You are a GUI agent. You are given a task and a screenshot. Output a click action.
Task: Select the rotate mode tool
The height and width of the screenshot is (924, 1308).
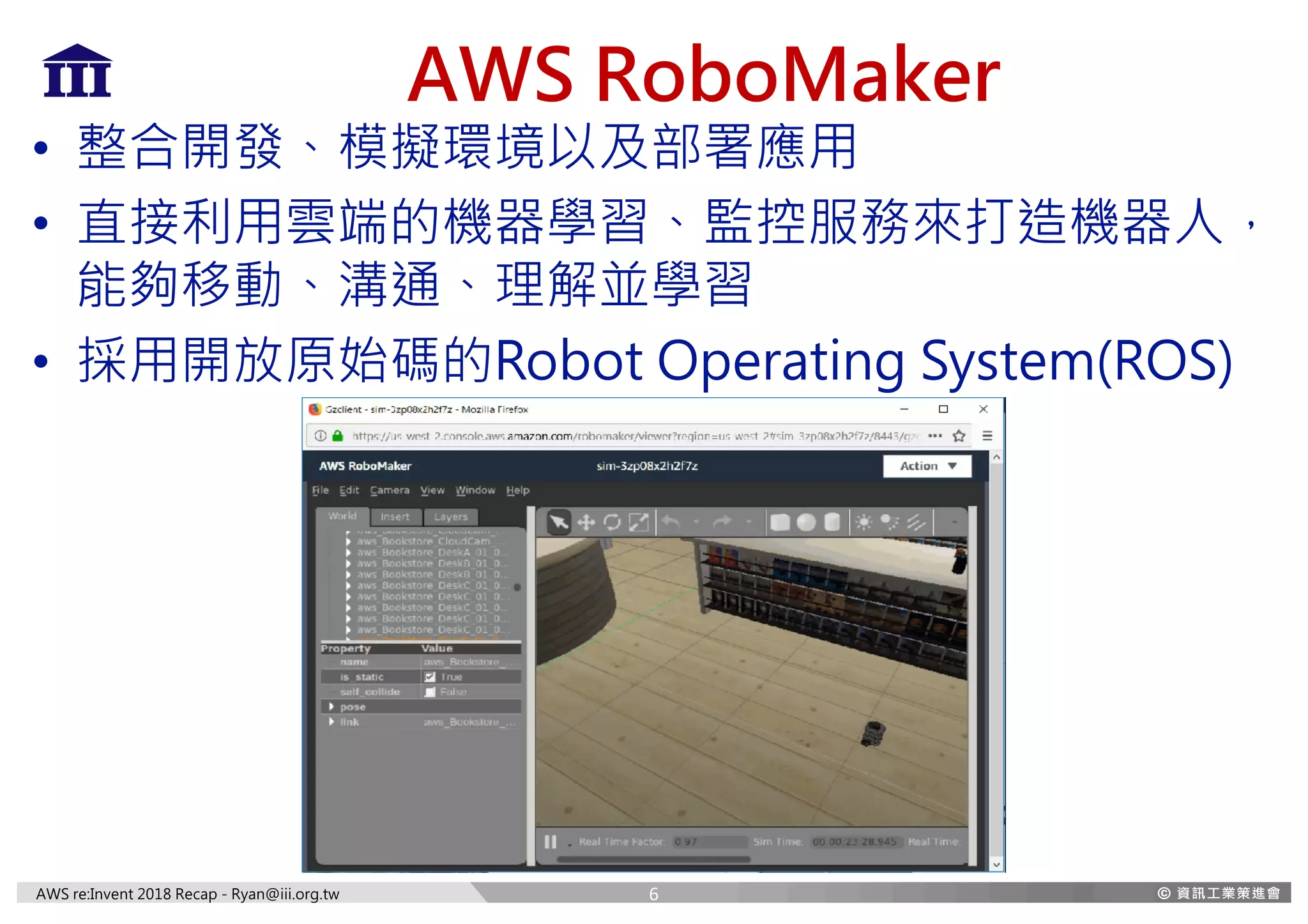tap(612, 522)
